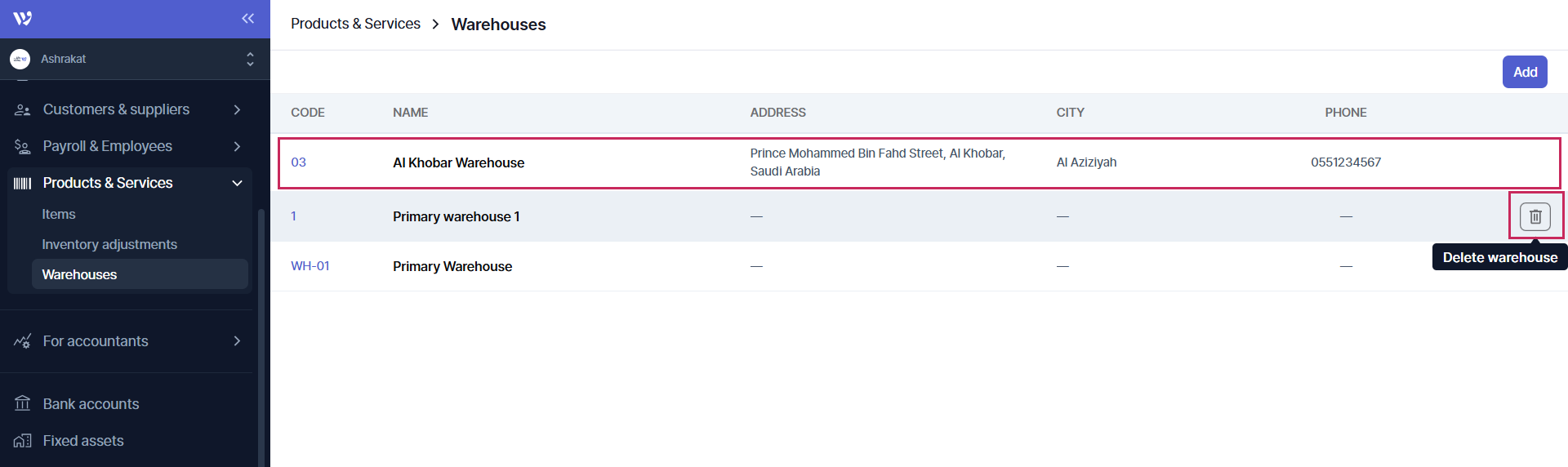Screen dimensions: 1568x467
Task: Click the Products & Services barcode icon
Action: tap(23, 183)
